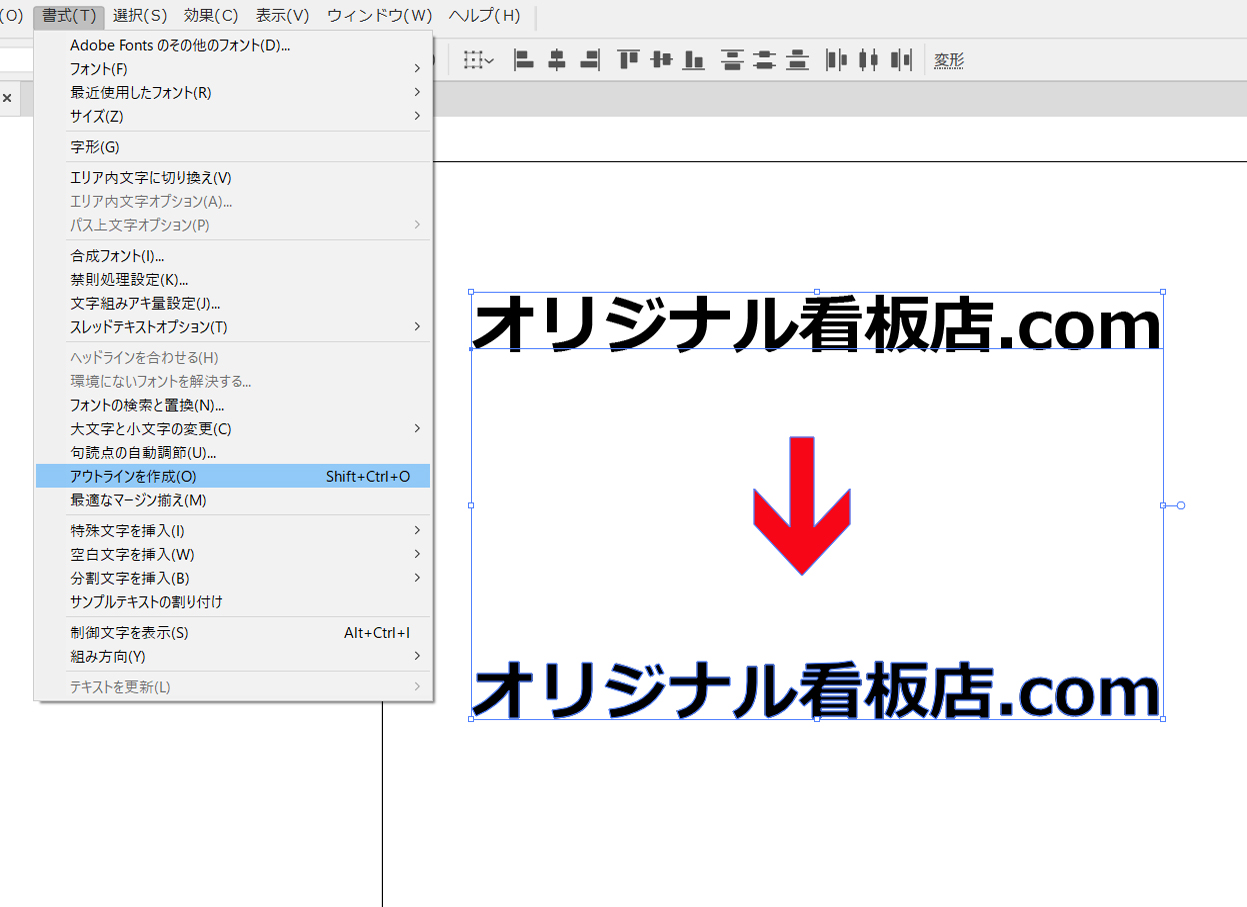Expand 分割文字を挿入(B) submenu

point(232,578)
